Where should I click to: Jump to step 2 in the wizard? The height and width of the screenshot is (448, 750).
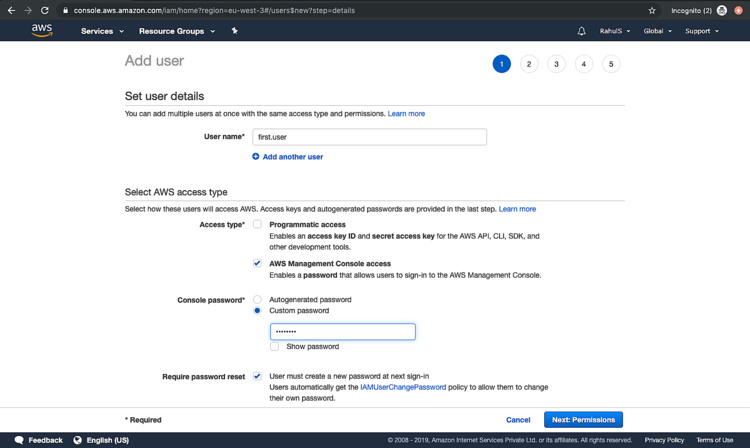(x=529, y=64)
